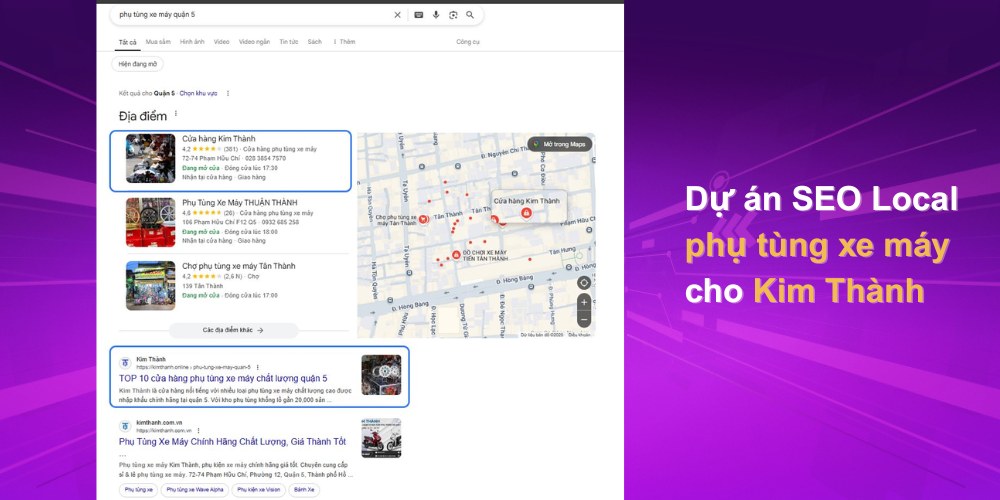Viewport: 1000px width, 500px height.
Task: Click THUẬN THÀNH shop photo thumbnail
Action: 151,222
